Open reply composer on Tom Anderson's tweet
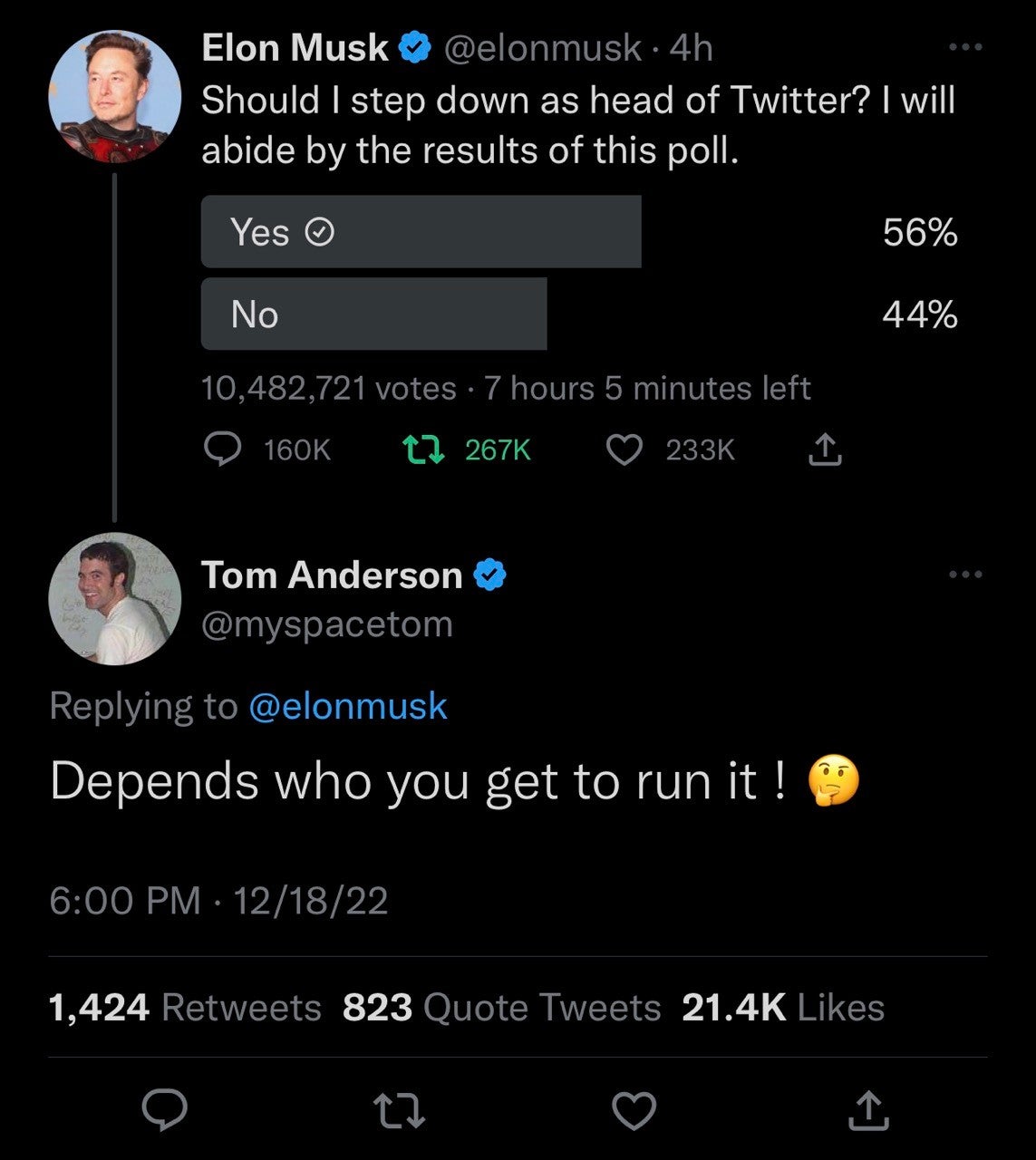Image resolution: width=1036 pixels, height=1160 pixels. (x=163, y=1107)
